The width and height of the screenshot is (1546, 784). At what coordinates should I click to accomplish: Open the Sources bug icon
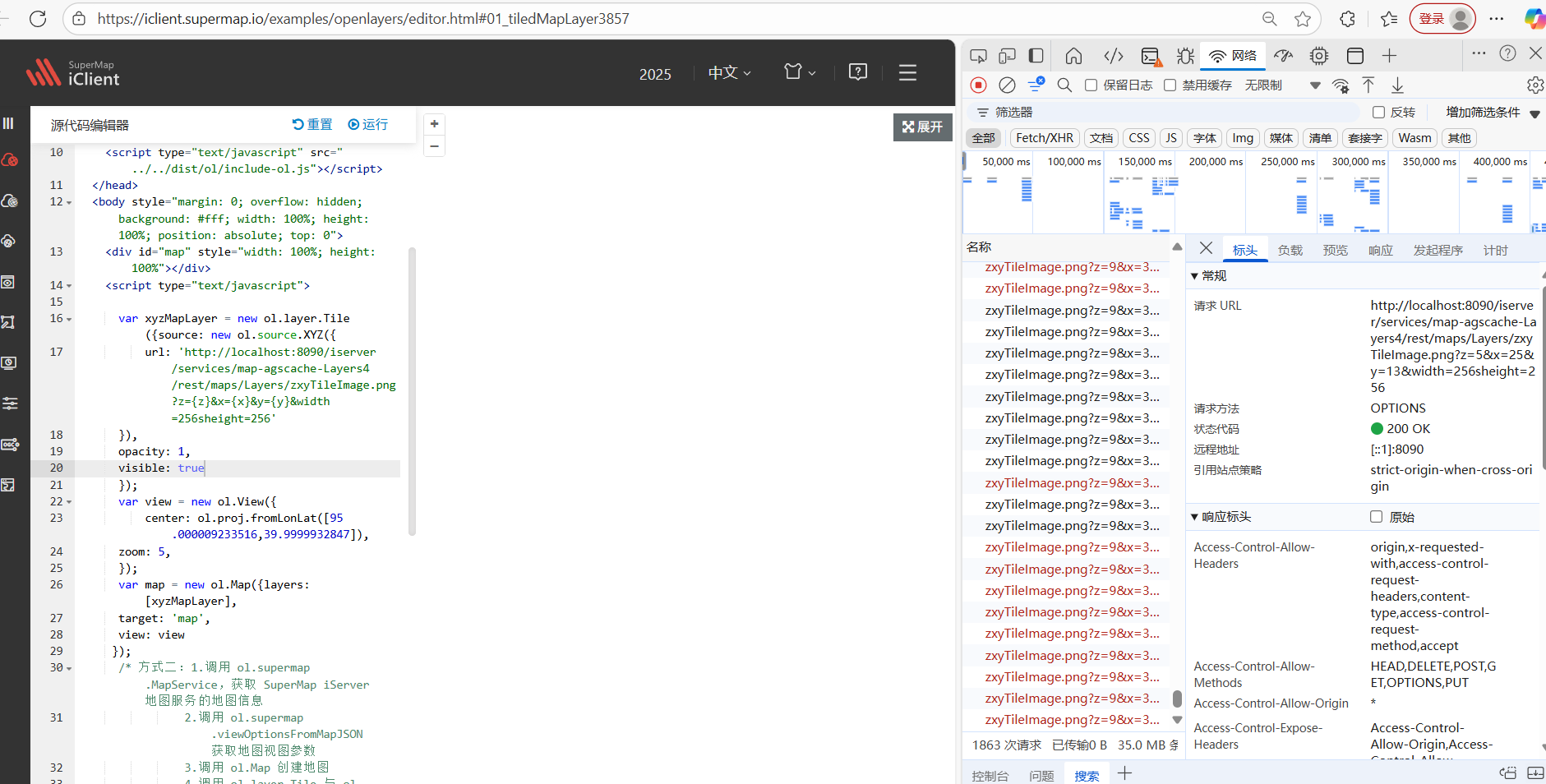point(1185,56)
